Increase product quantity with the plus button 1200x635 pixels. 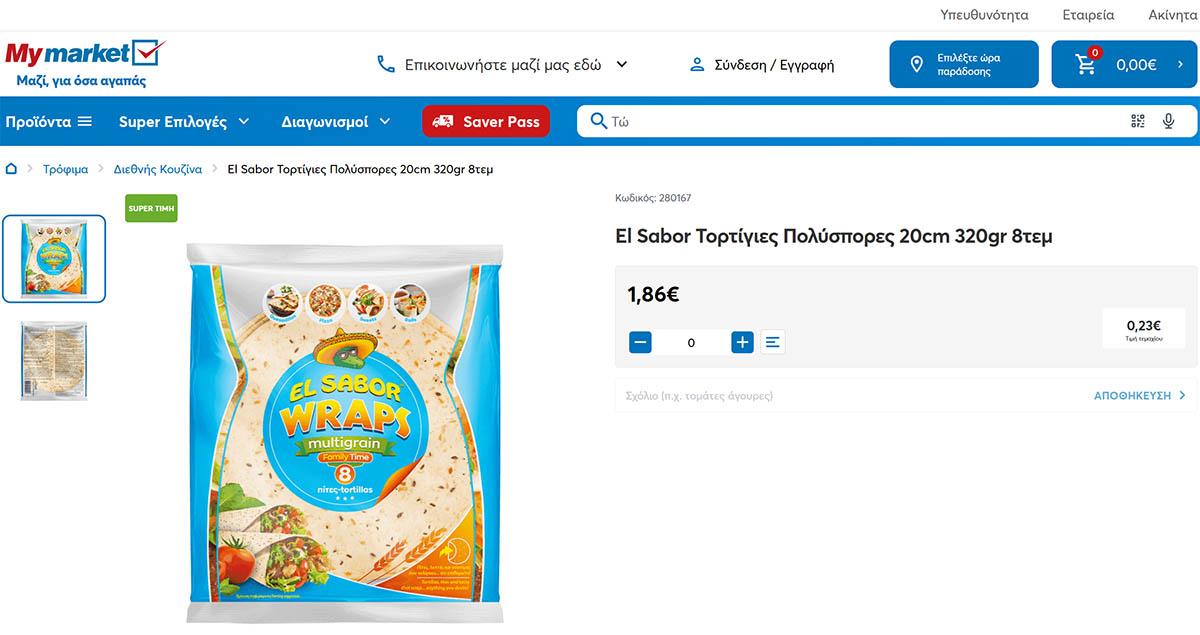742,341
